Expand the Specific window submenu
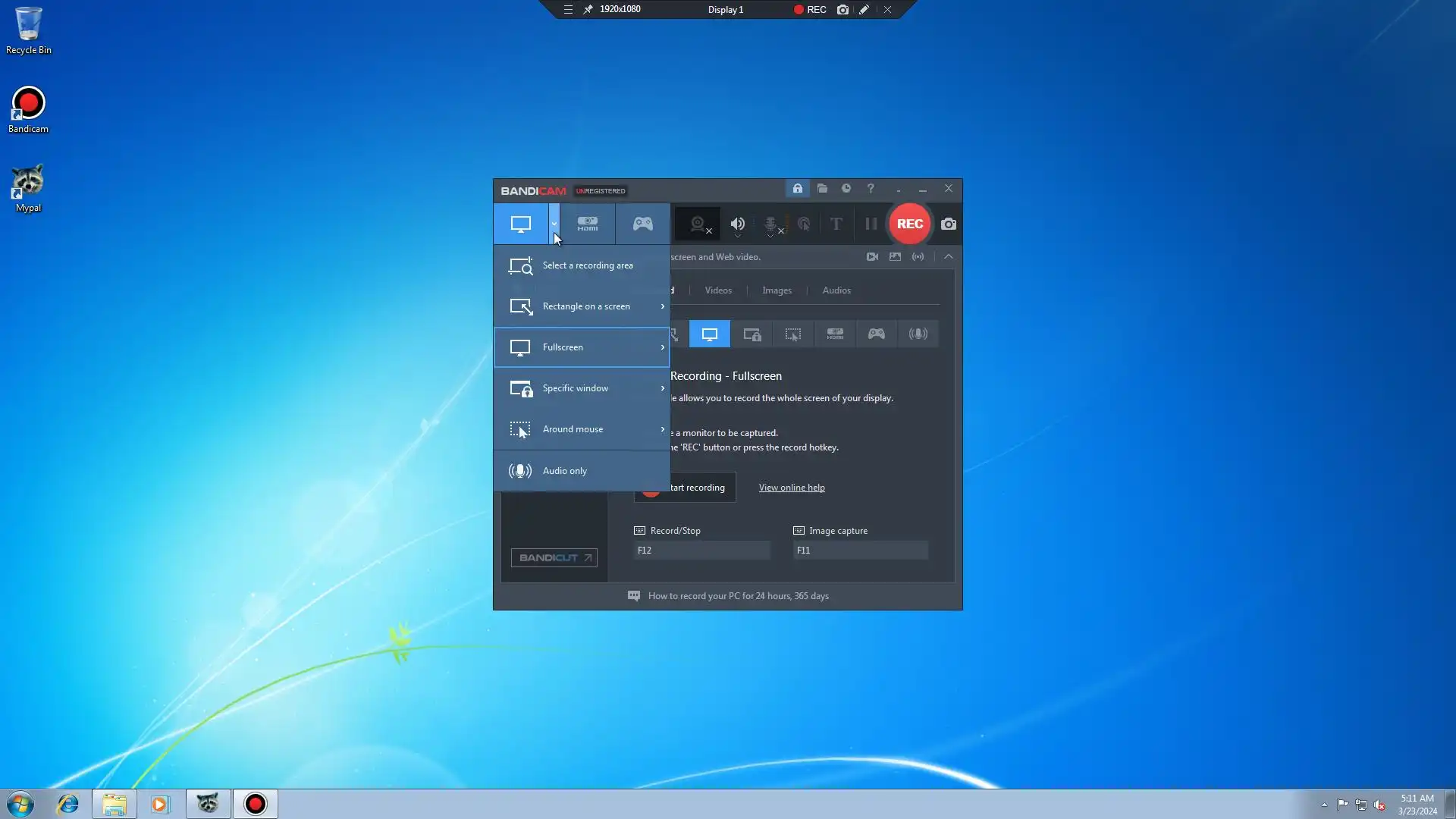This screenshot has width=1456, height=819. pyautogui.click(x=662, y=388)
